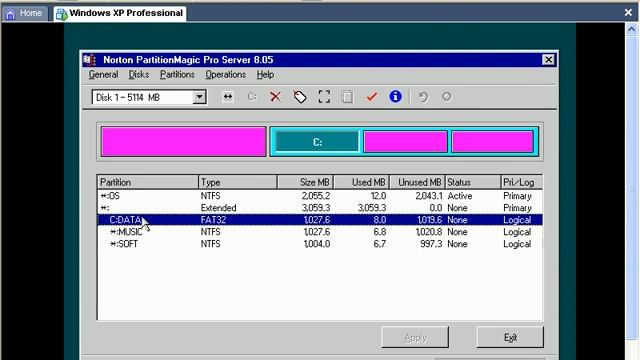Click the Apply button
The height and width of the screenshot is (360, 640).
(x=415, y=337)
